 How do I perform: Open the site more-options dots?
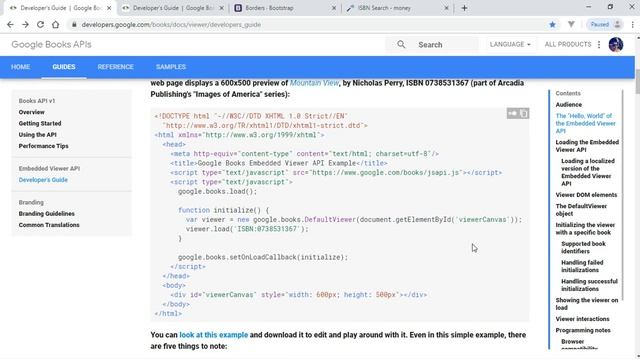pos(599,44)
